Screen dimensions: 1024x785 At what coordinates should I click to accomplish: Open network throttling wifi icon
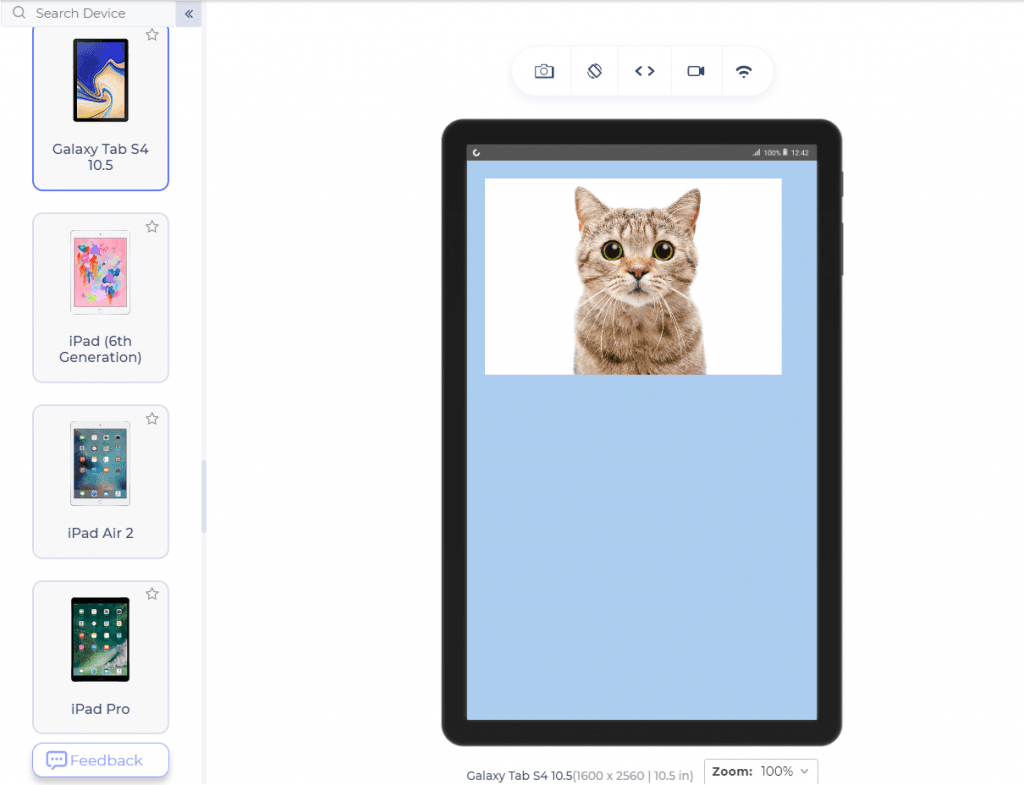tap(743, 71)
